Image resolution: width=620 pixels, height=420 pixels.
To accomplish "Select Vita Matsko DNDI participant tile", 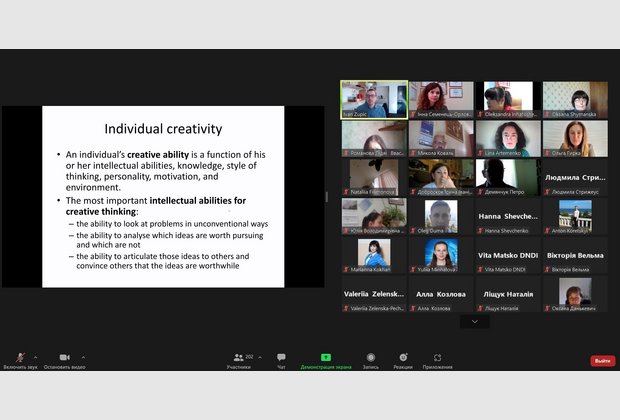I will coord(508,256).
